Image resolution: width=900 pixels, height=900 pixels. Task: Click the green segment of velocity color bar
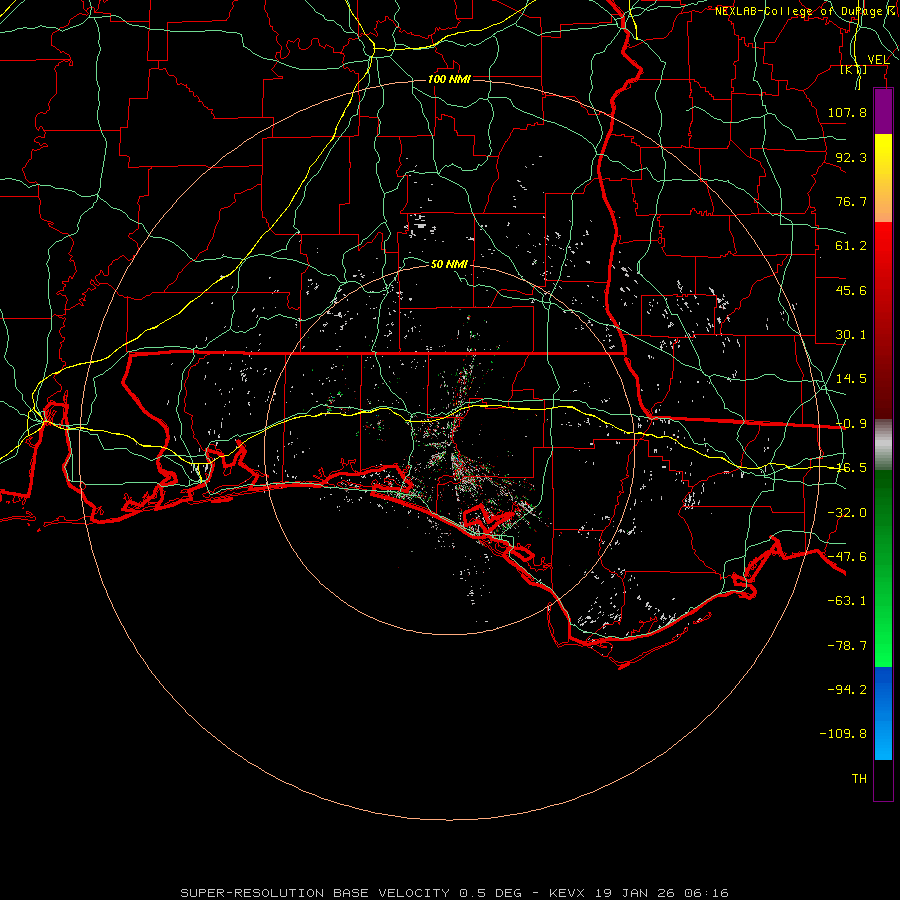(883, 569)
